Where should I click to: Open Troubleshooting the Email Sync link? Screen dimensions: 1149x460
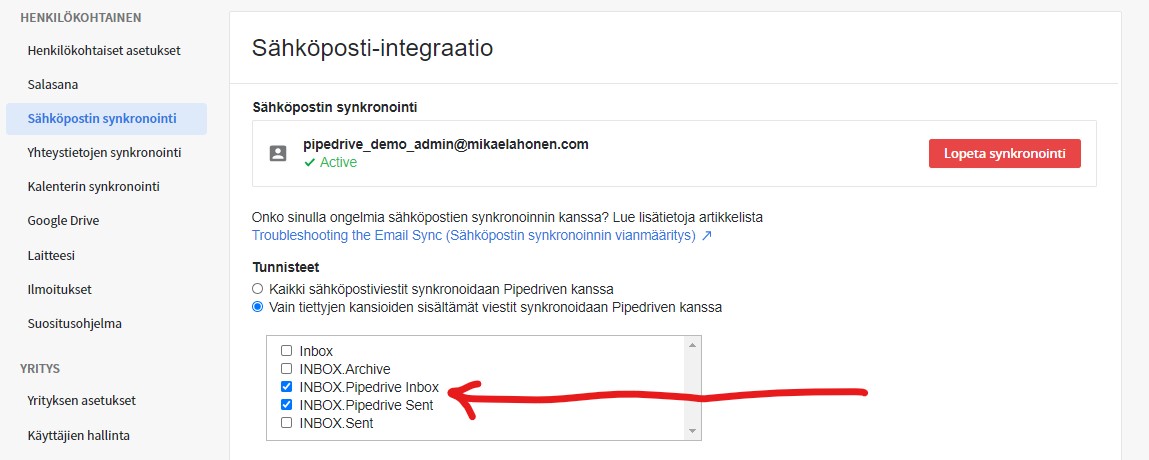pyautogui.click(x=473, y=236)
